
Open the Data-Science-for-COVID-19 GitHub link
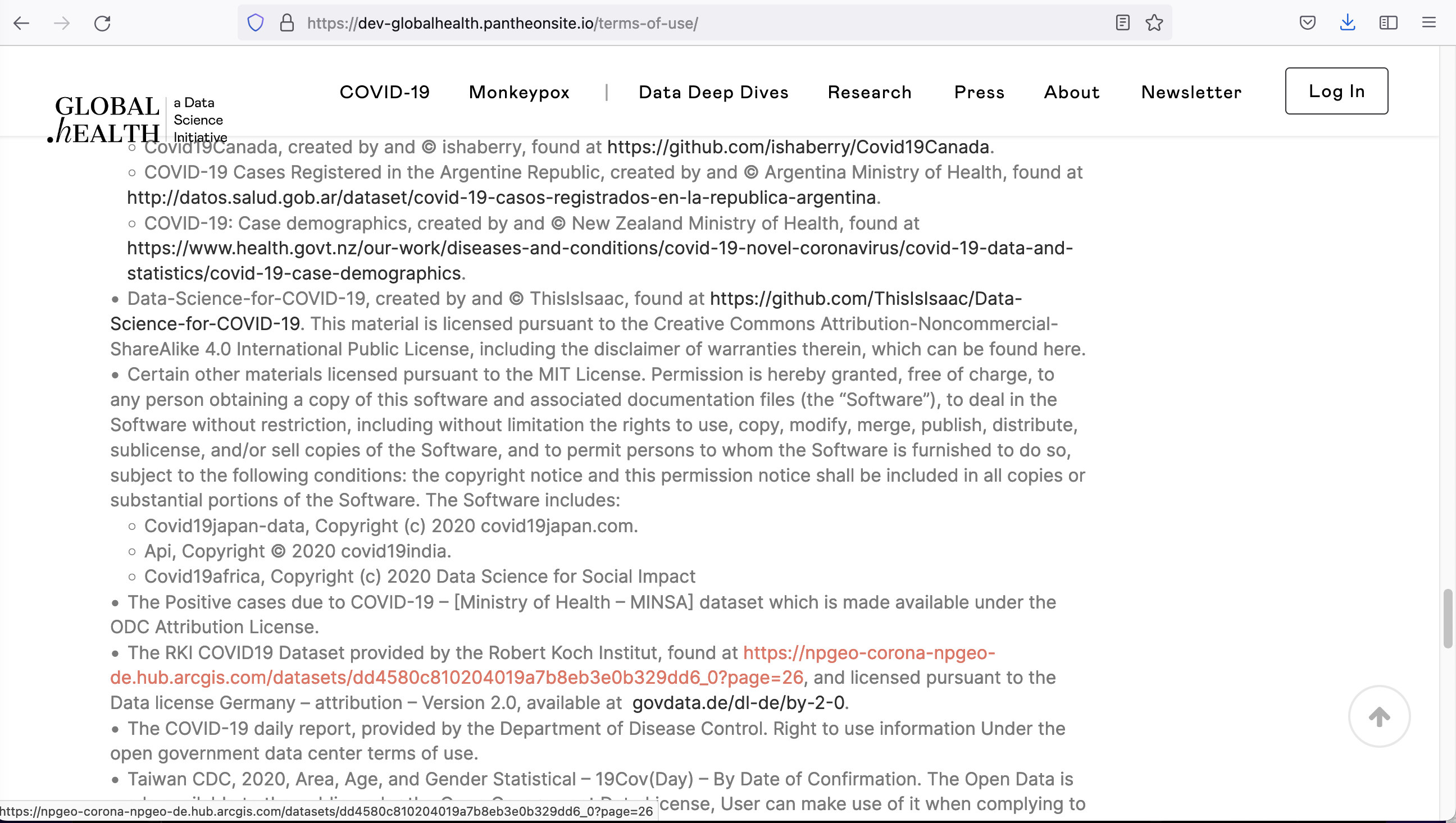click(x=863, y=298)
